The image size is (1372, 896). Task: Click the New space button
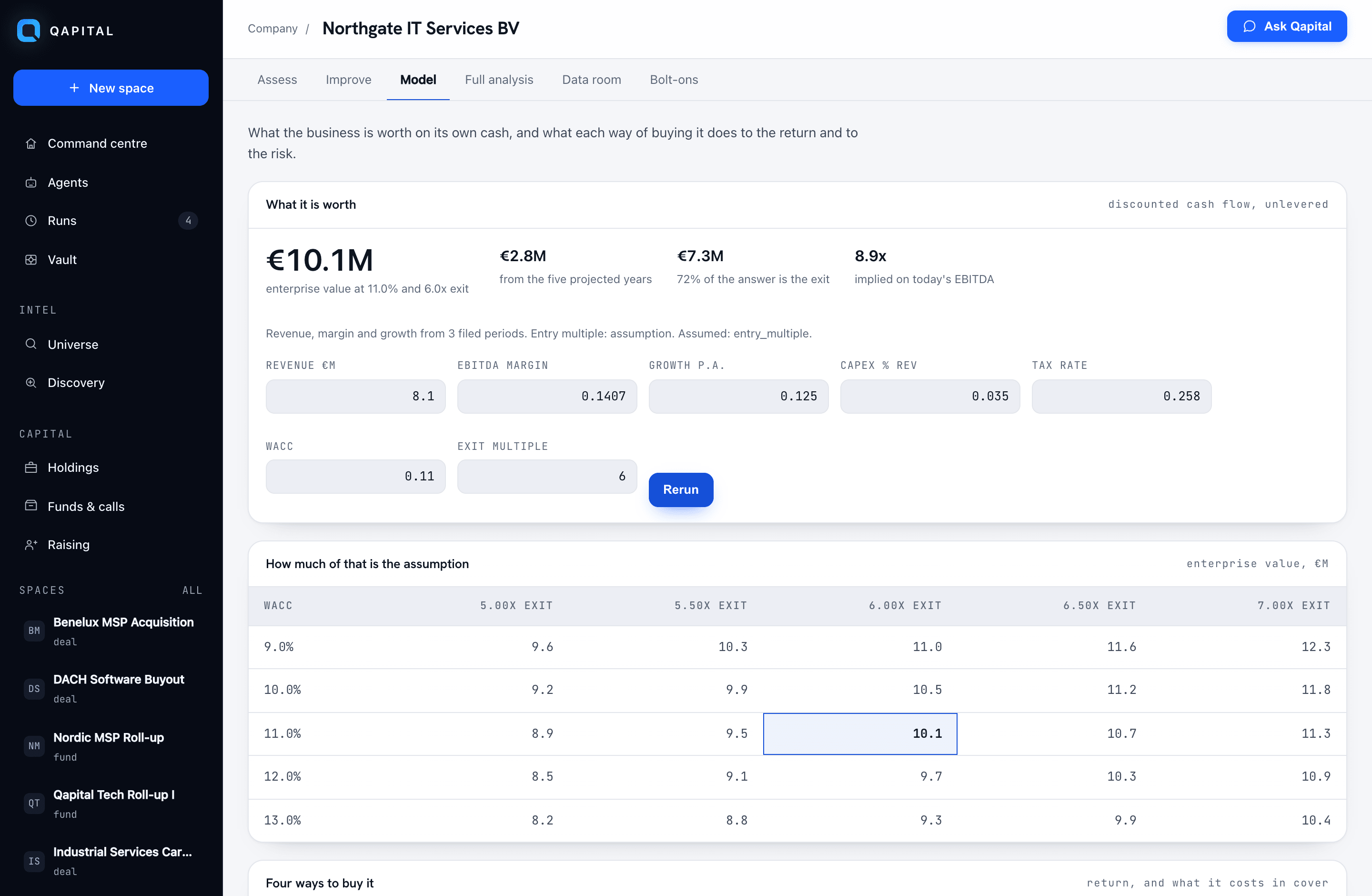[x=111, y=88]
